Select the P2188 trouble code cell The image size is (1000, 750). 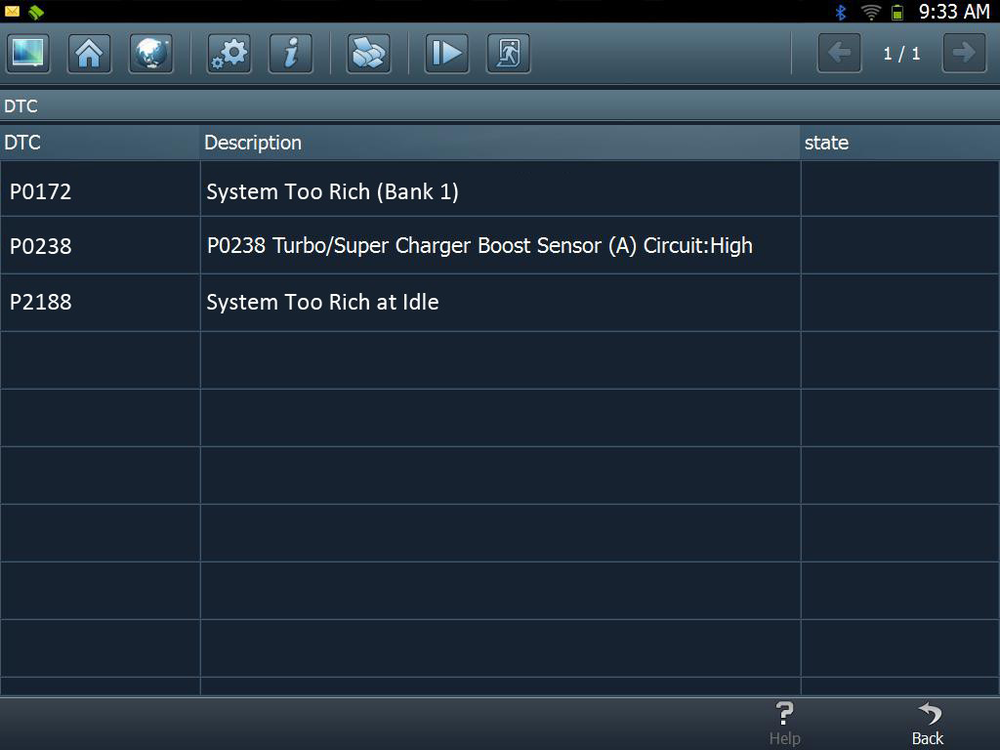(x=41, y=302)
